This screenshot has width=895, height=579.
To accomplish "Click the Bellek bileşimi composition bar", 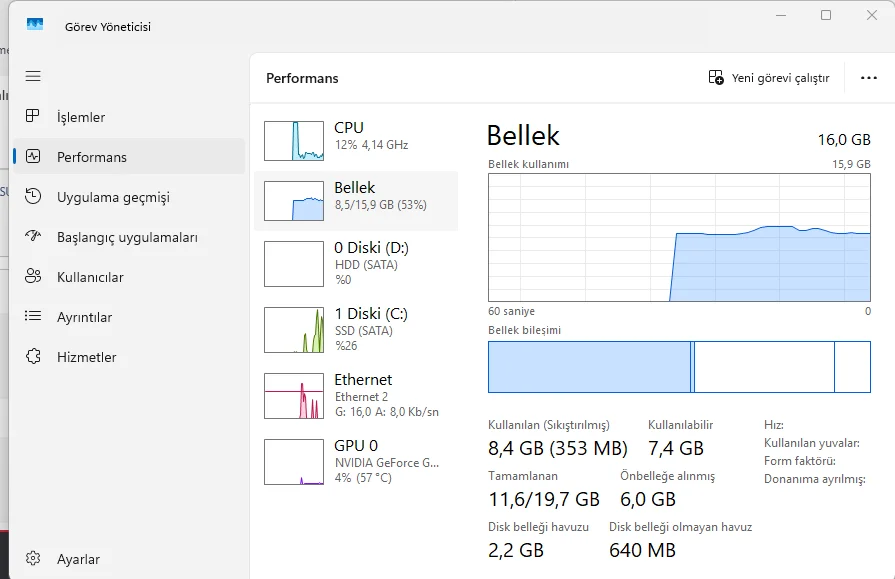I will [679, 367].
